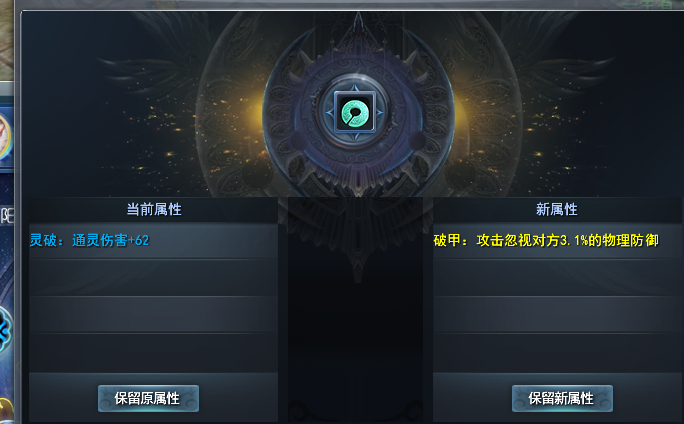Click the gold icon at bottom-left edge
The width and height of the screenshot is (684, 424).
6,410
